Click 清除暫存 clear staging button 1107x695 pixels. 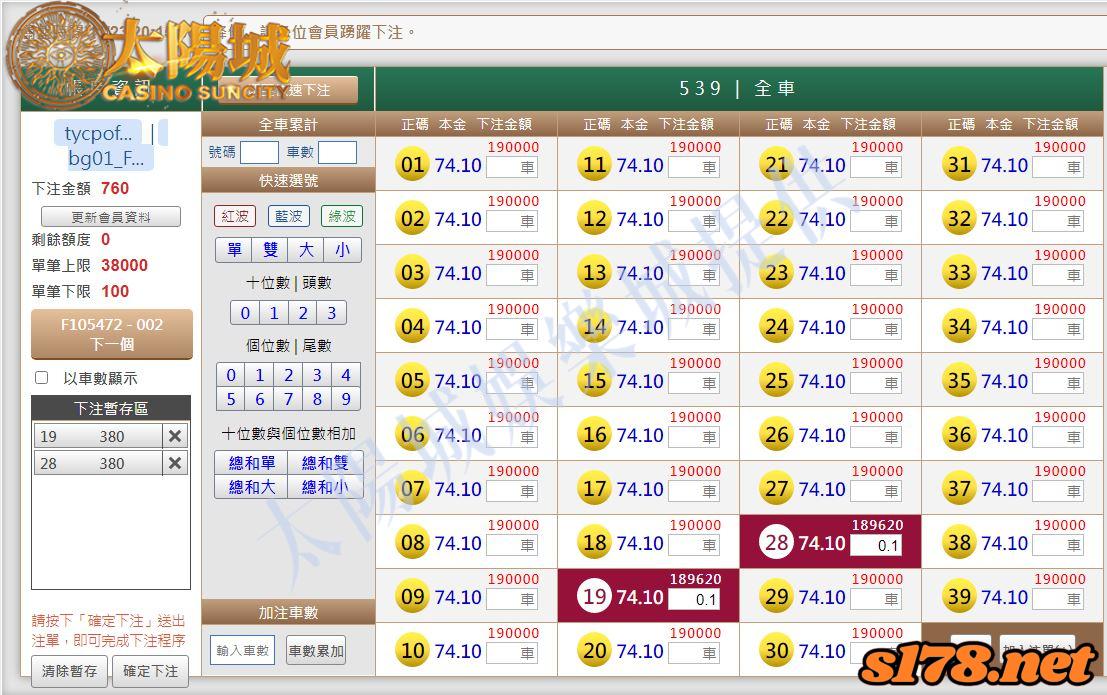pos(69,671)
